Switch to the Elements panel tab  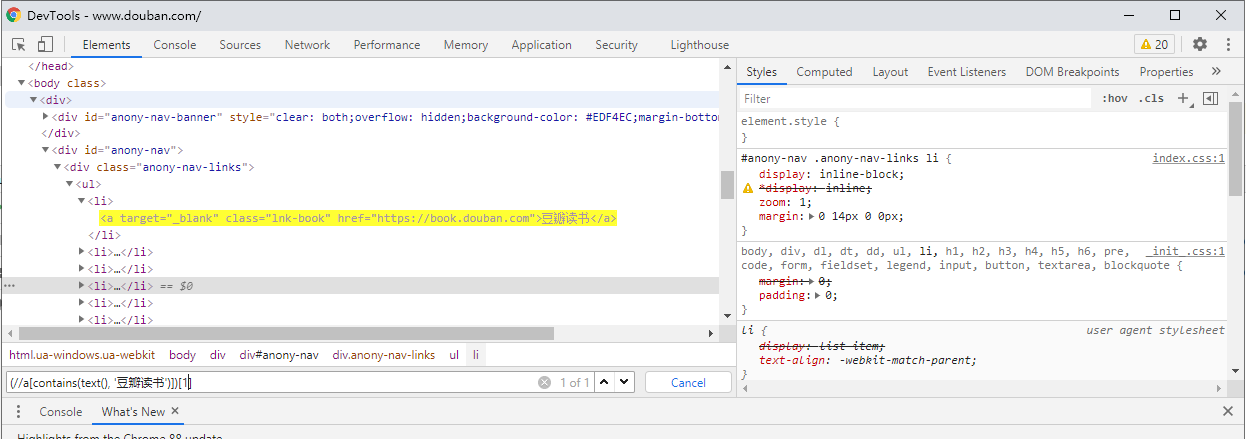pyautogui.click(x=106, y=44)
